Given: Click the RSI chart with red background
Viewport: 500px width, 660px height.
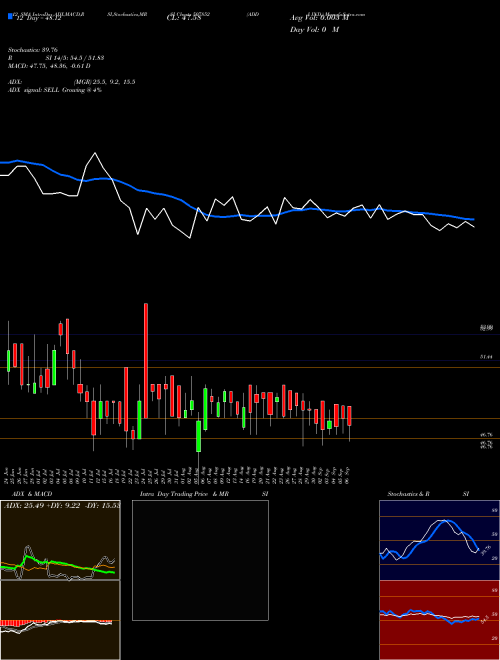Looking at the screenshot, I should pyautogui.click(x=439, y=620).
